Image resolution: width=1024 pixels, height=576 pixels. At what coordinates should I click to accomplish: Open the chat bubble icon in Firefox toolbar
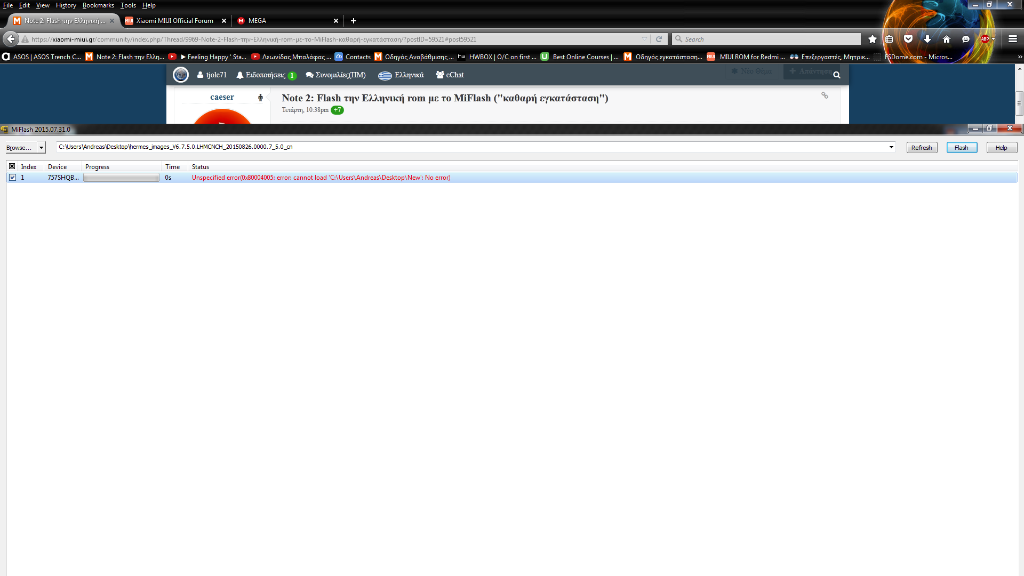pos(965,39)
